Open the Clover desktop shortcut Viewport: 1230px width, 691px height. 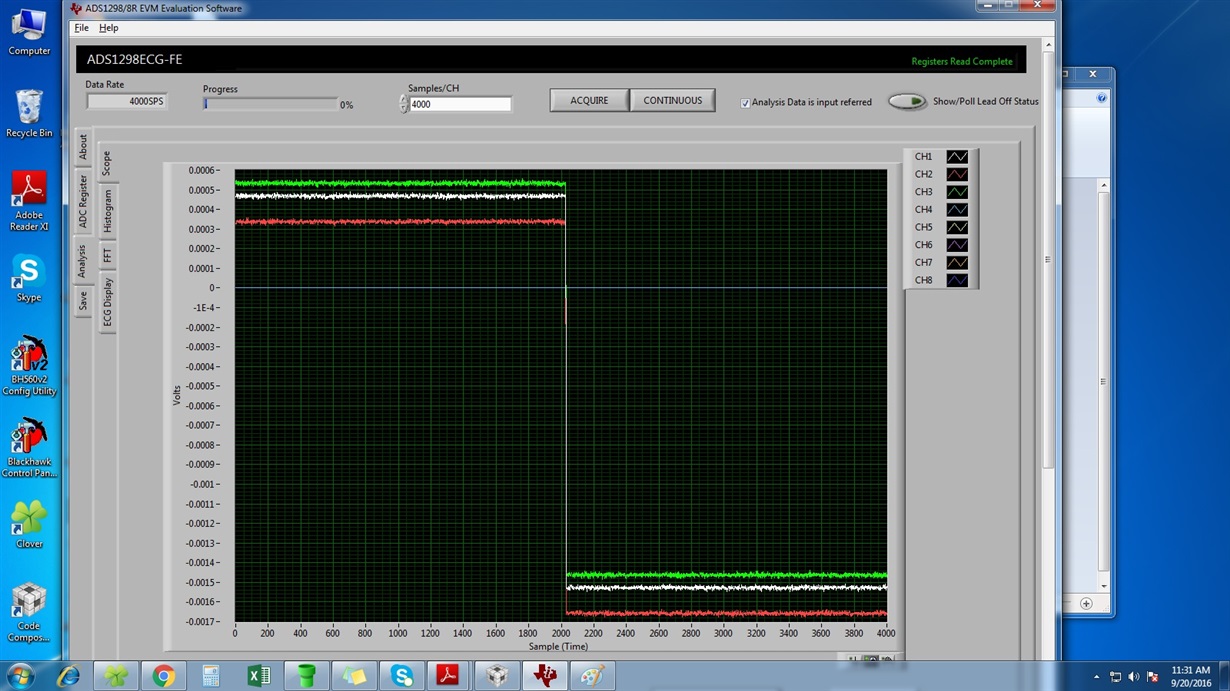(x=29, y=524)
